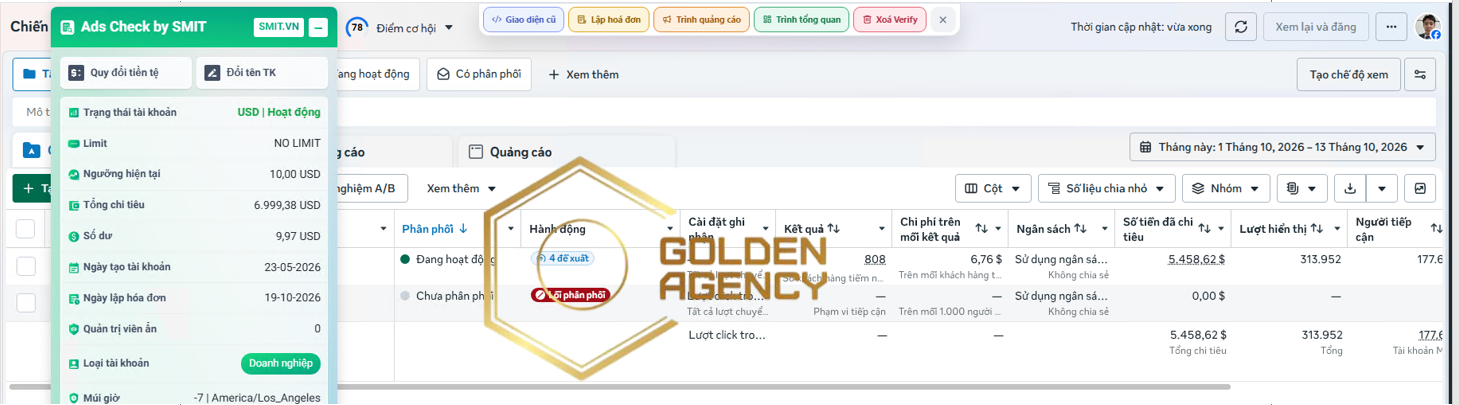
Task: Open the Xem thêm toolbar dropdown
Action: click(461, 188)
